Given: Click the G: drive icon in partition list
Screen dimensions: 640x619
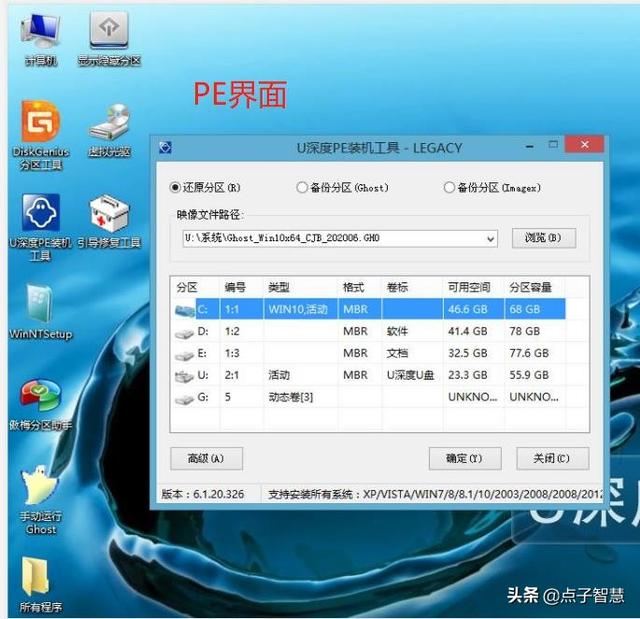Looking at the screenshot, I should pos(184,399).
